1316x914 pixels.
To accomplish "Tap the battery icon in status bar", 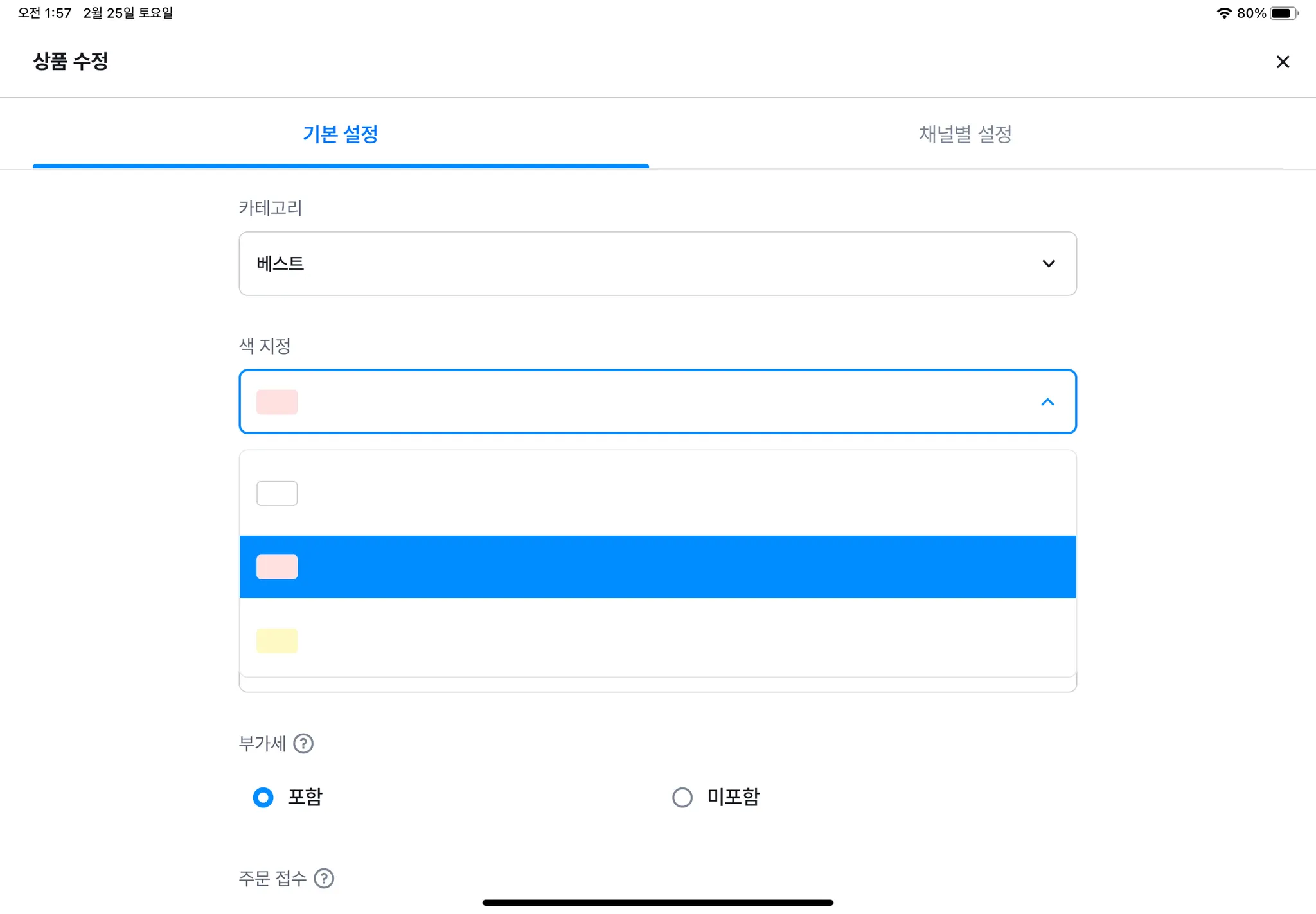I will (1283, 13).
